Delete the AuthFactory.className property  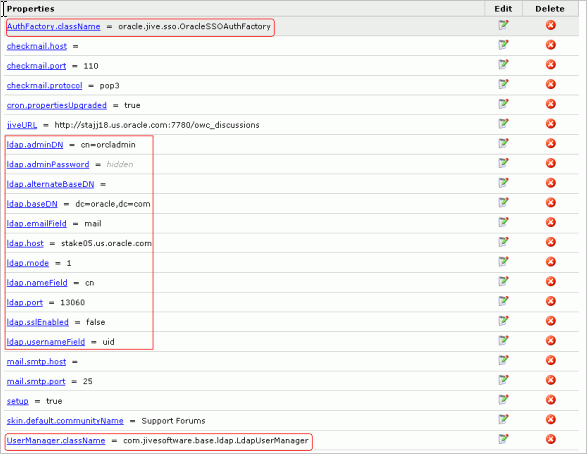[550, 25]
